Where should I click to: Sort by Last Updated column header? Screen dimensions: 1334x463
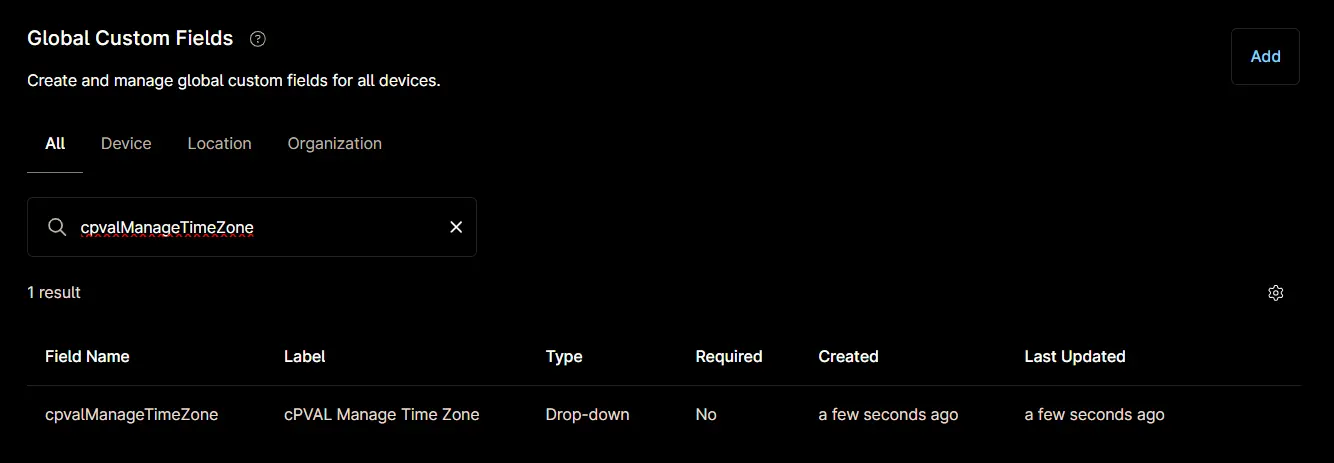[1075, 356]
